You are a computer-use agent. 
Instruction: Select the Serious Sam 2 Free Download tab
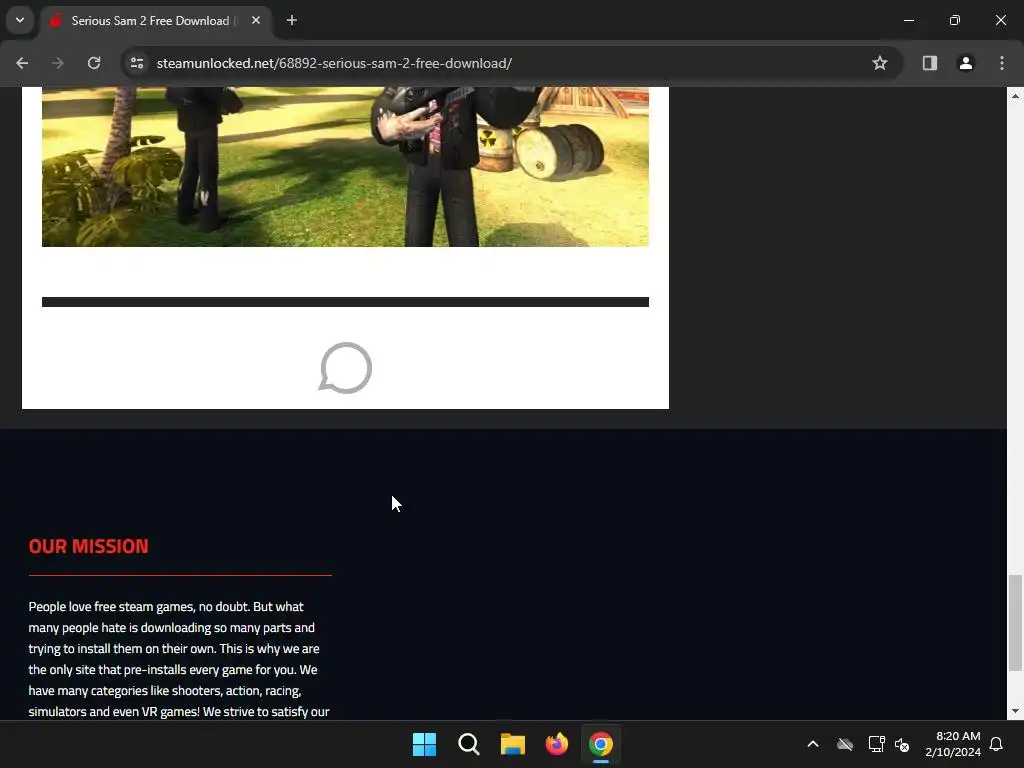click(x=155, y=21)
